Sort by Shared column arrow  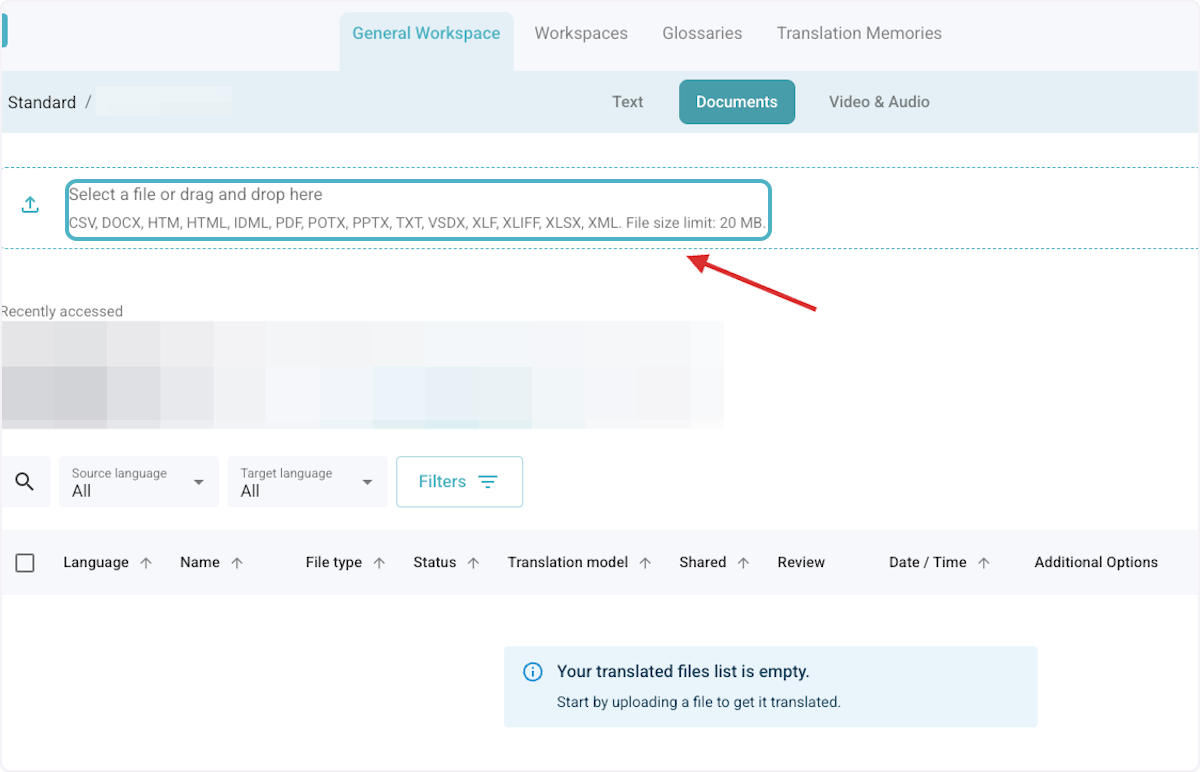coord(743,563)
